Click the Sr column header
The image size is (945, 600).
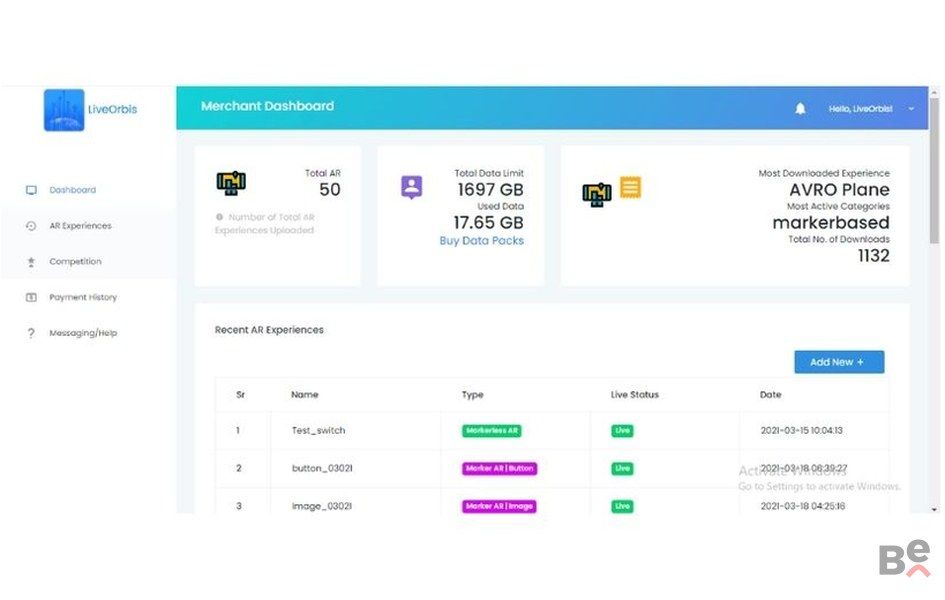[240, 395]
